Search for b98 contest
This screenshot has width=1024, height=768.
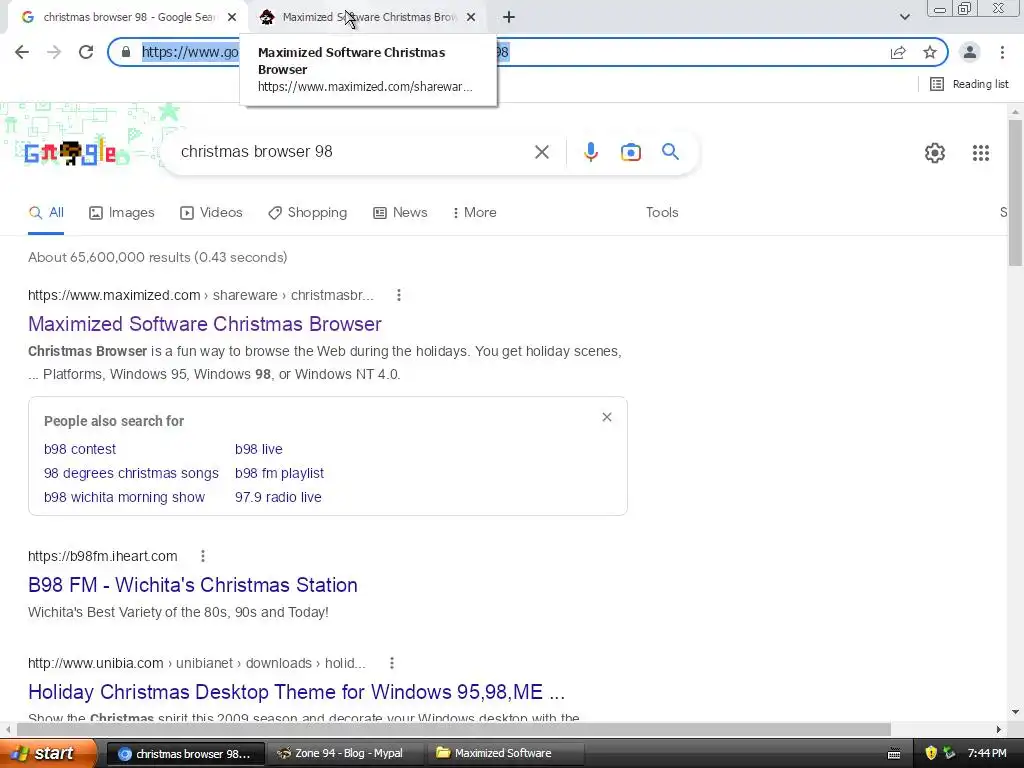click(80, 449)
